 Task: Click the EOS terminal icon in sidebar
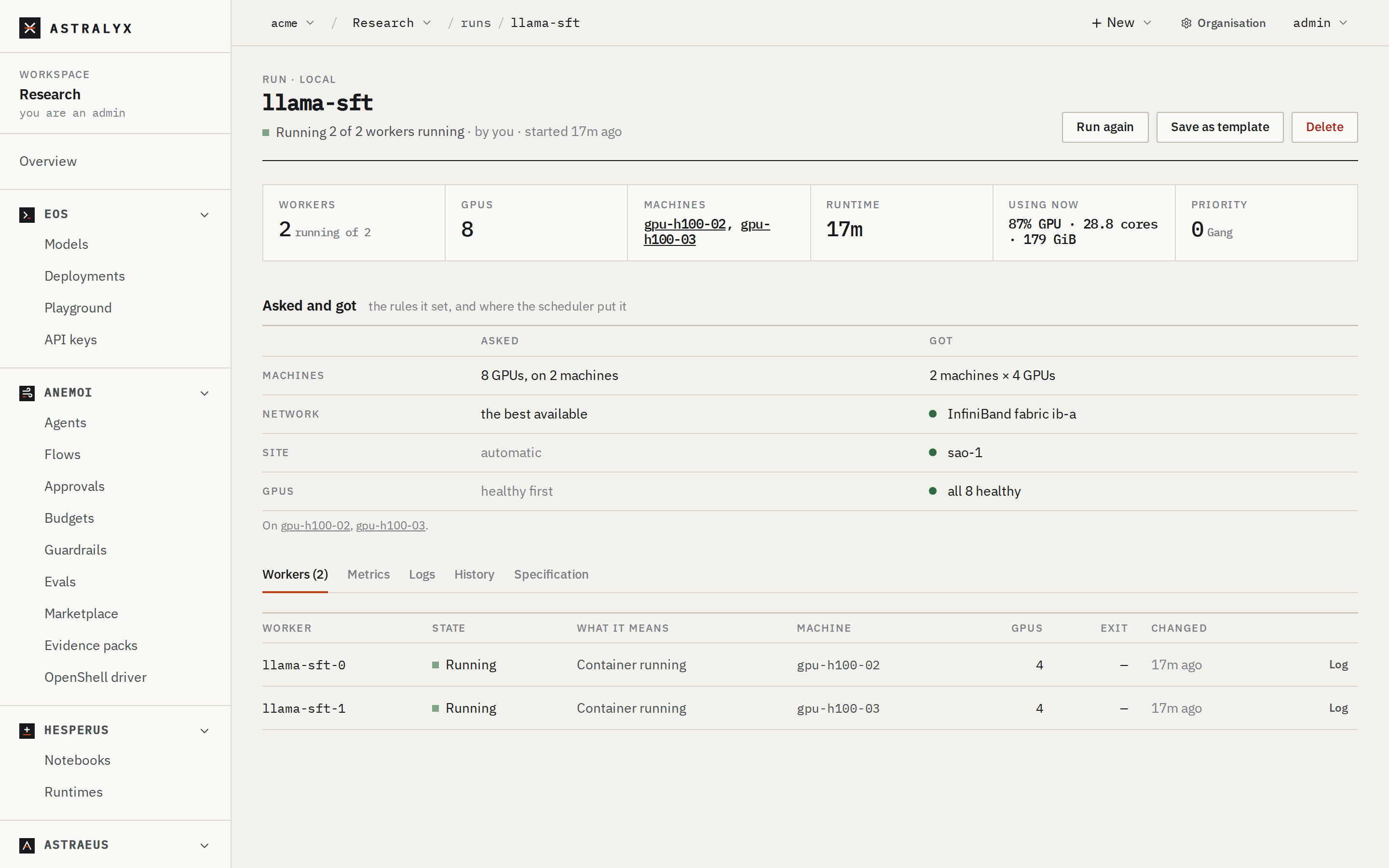(27, 215)
